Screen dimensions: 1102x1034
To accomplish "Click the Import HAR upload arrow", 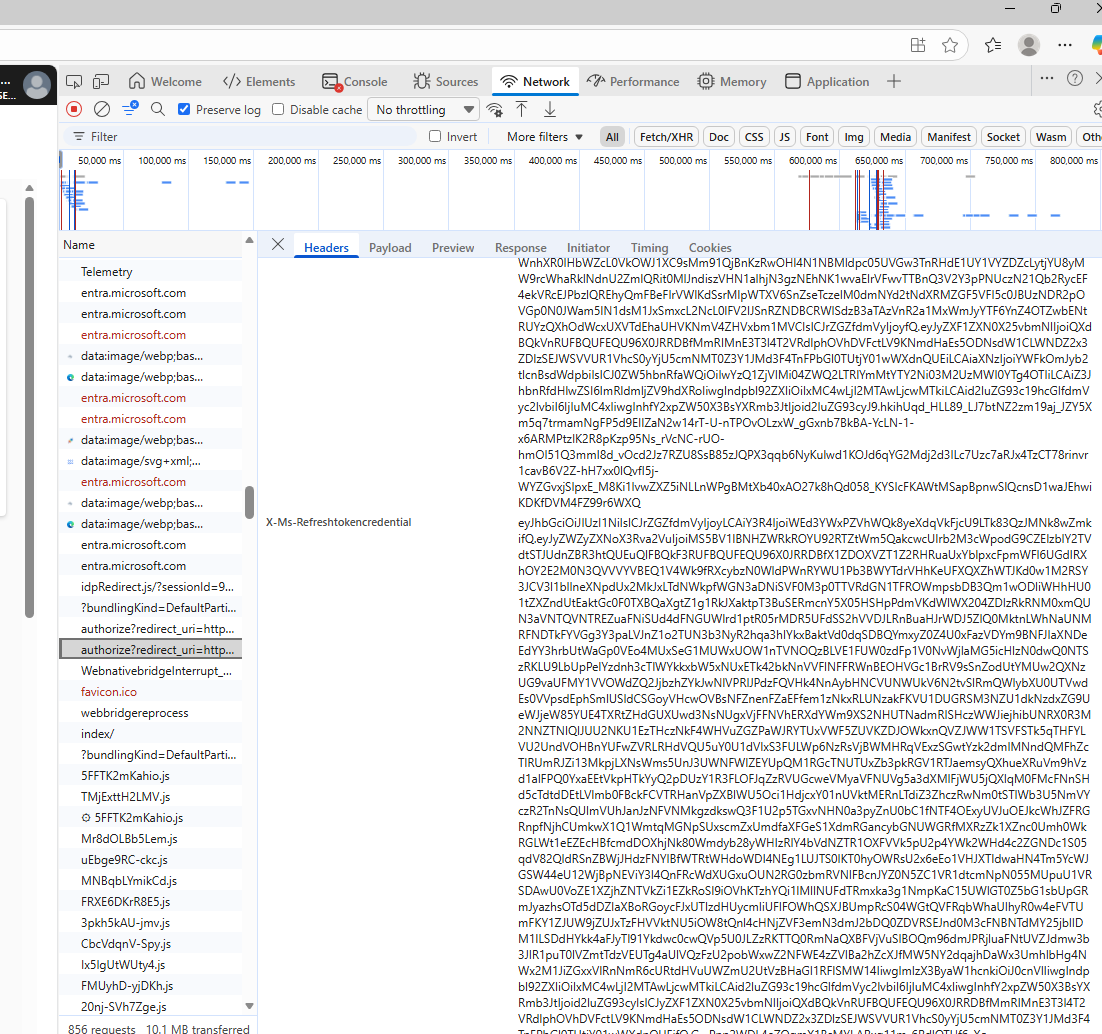I will [521, 109].
